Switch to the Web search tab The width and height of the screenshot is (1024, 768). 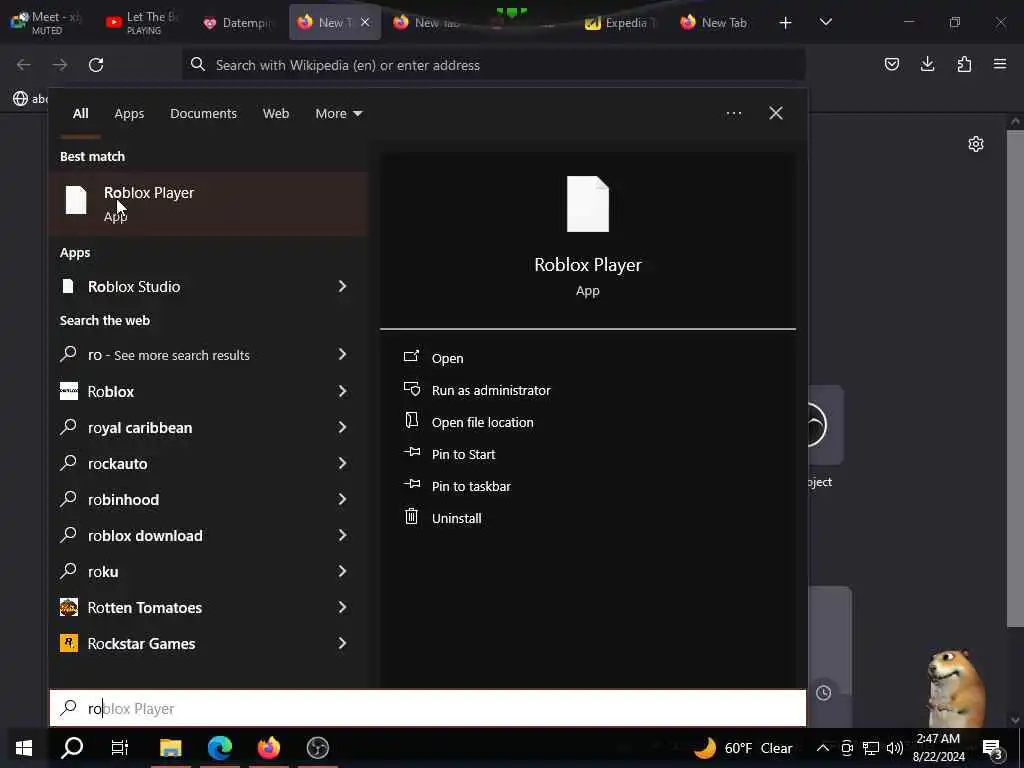(276, 114)
